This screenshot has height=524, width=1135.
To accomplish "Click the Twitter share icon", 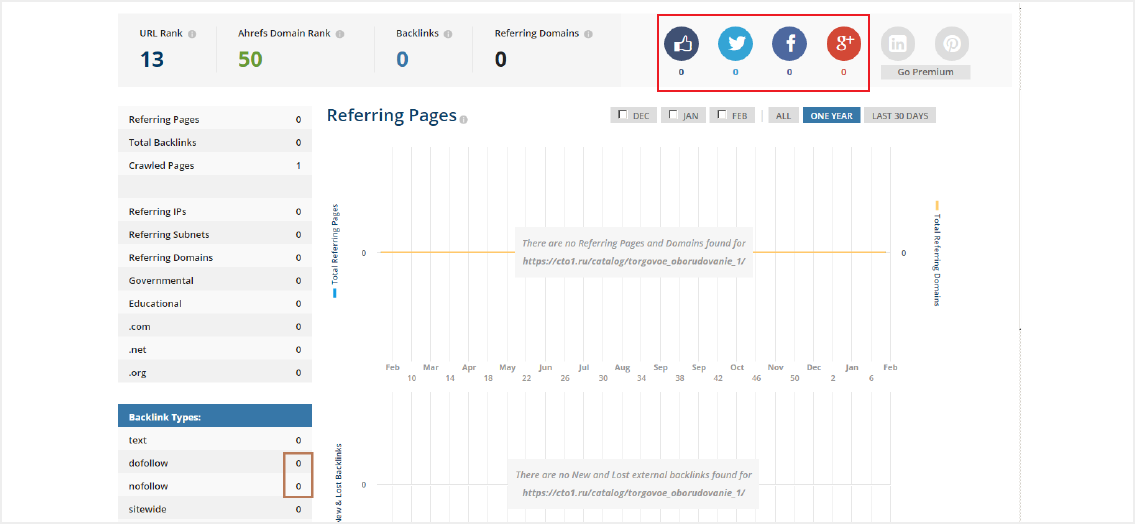I will [x=736, y=44].
